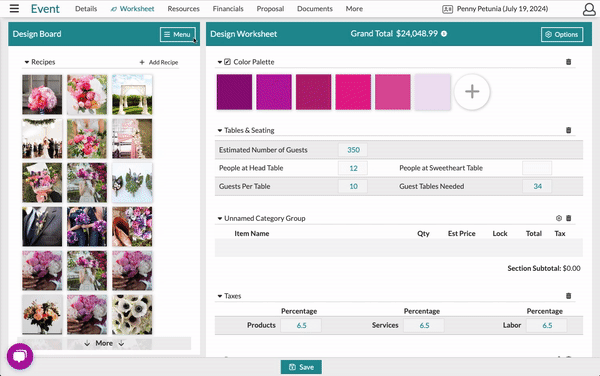Image resolution: width=600 pixels, height=376 pixels.
Task: Select the pink bouquet first recipe thumbnail
Action: 42,94
